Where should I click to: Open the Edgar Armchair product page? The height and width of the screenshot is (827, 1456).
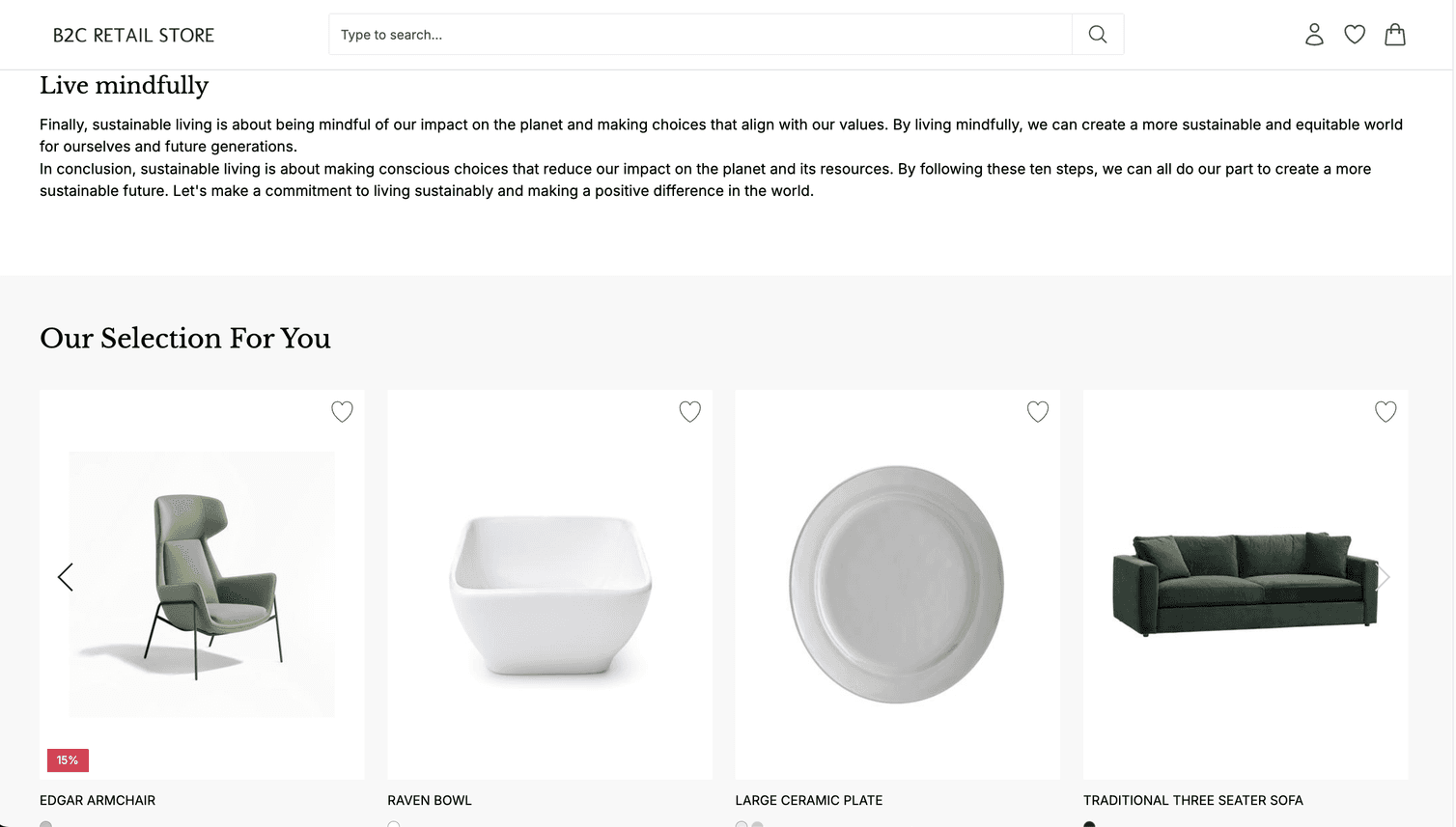(x=97, y=800)
